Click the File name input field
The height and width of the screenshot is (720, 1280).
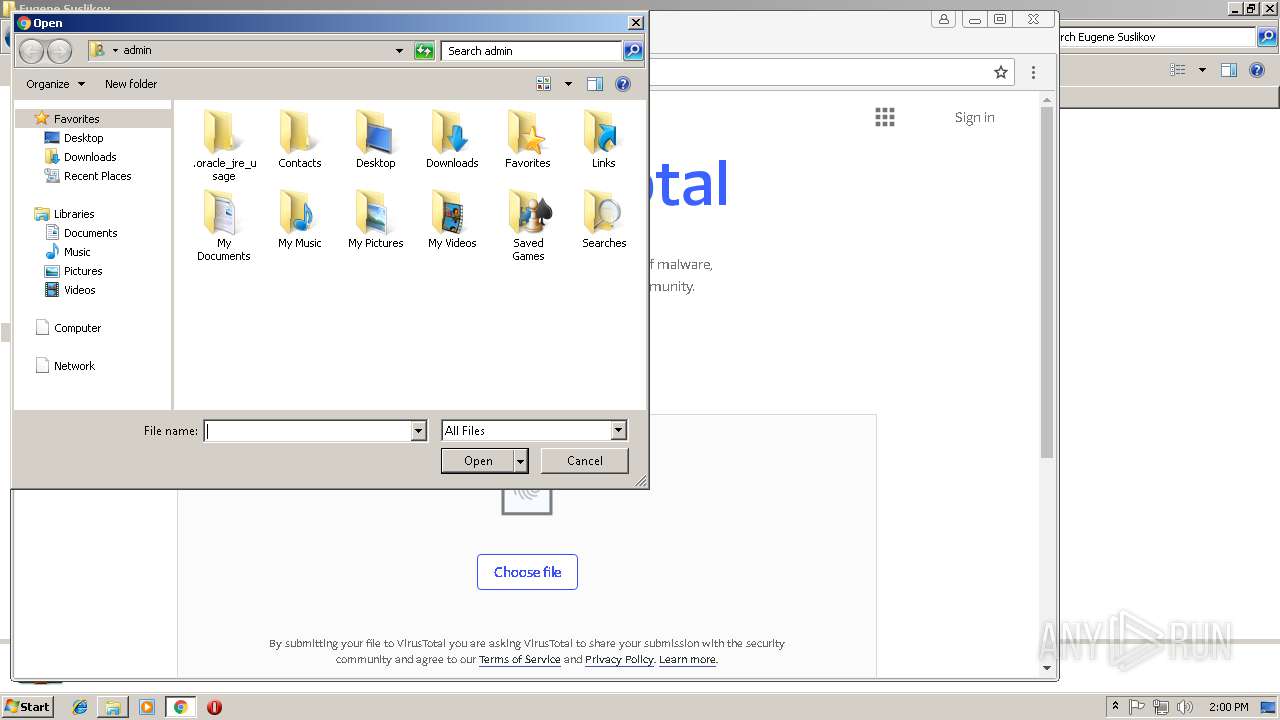tap(307, 431)
